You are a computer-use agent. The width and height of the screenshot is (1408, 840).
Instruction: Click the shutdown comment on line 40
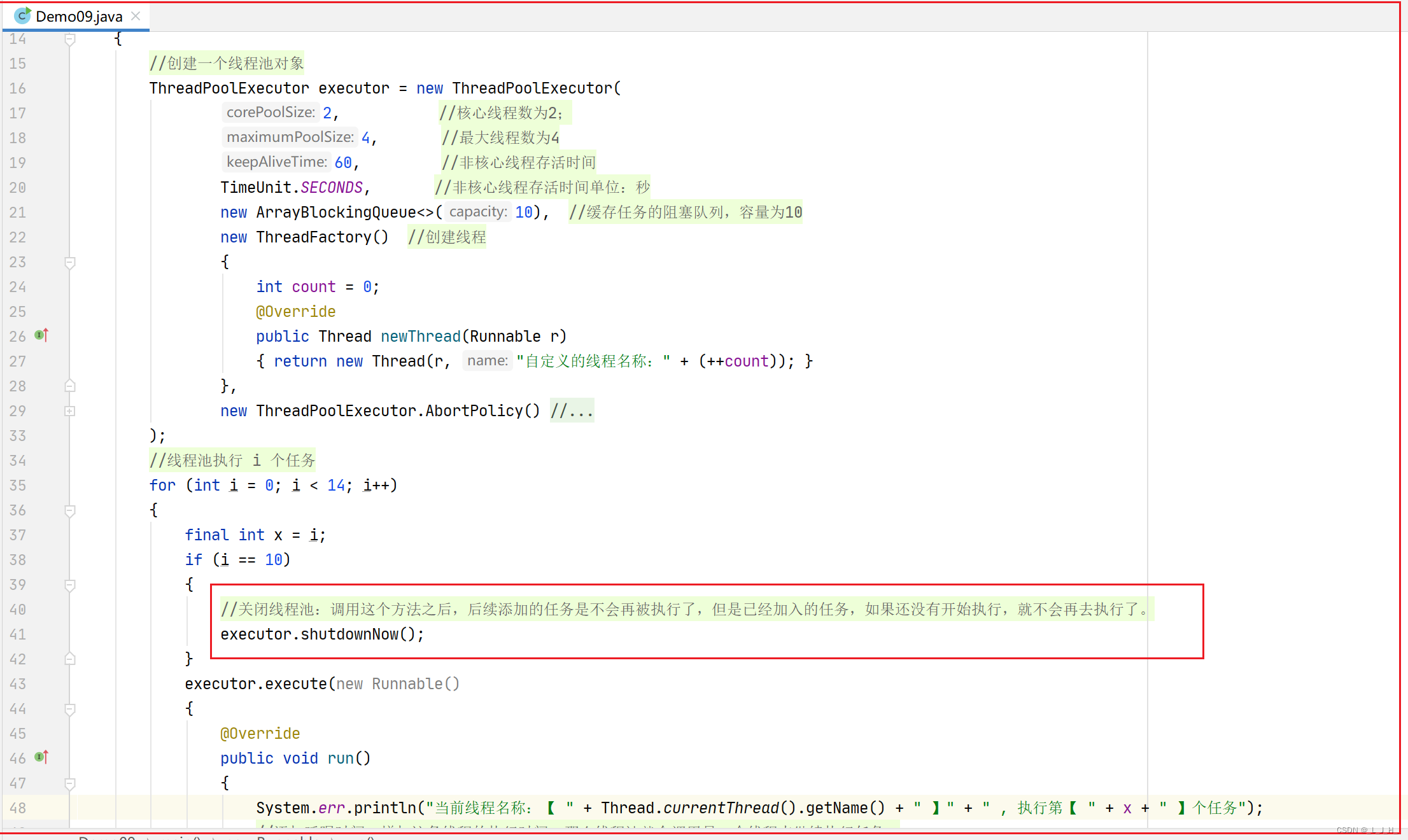point(687,610)
